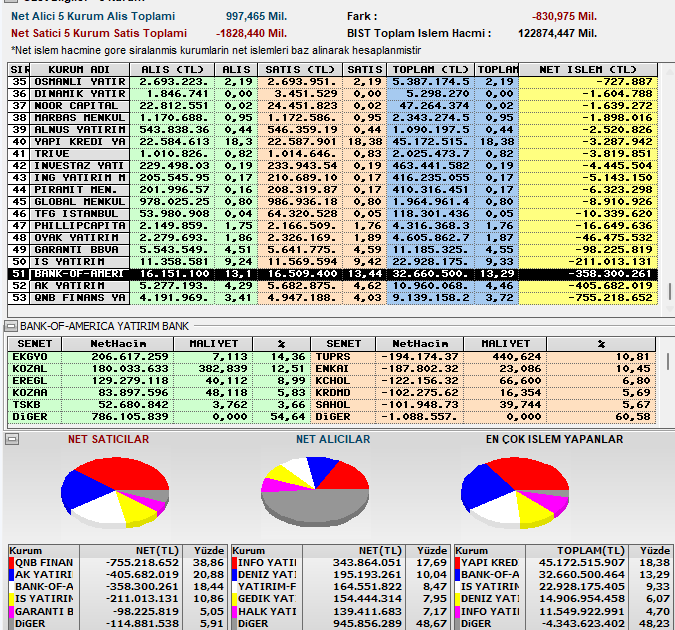This screenshot has height=630, width=675.
Task: Select the TRIVE row
Action: (332, 154)
